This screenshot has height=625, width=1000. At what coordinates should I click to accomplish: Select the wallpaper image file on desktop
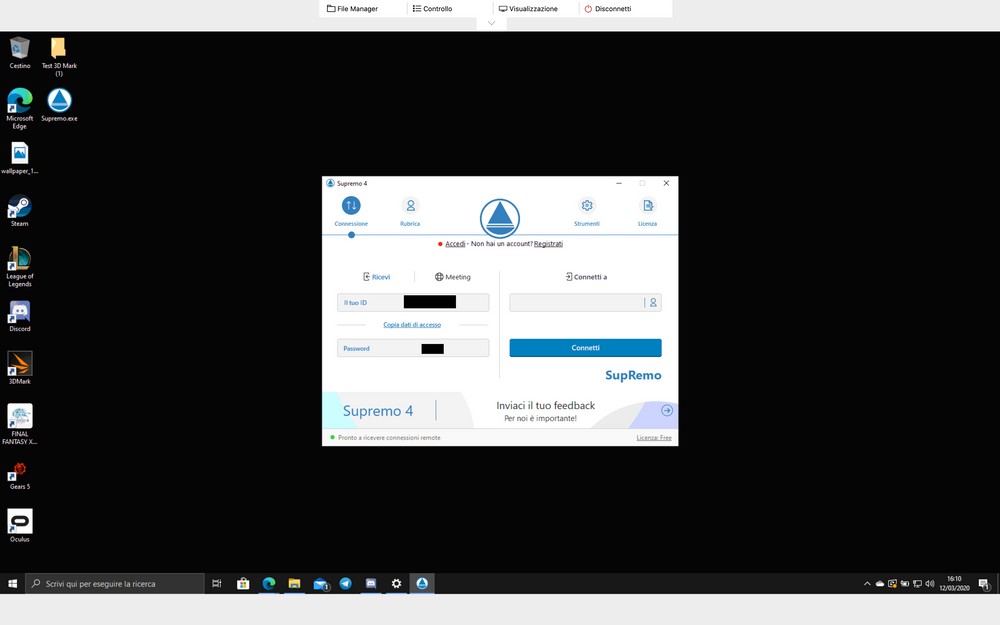click(x=20, y=158)
